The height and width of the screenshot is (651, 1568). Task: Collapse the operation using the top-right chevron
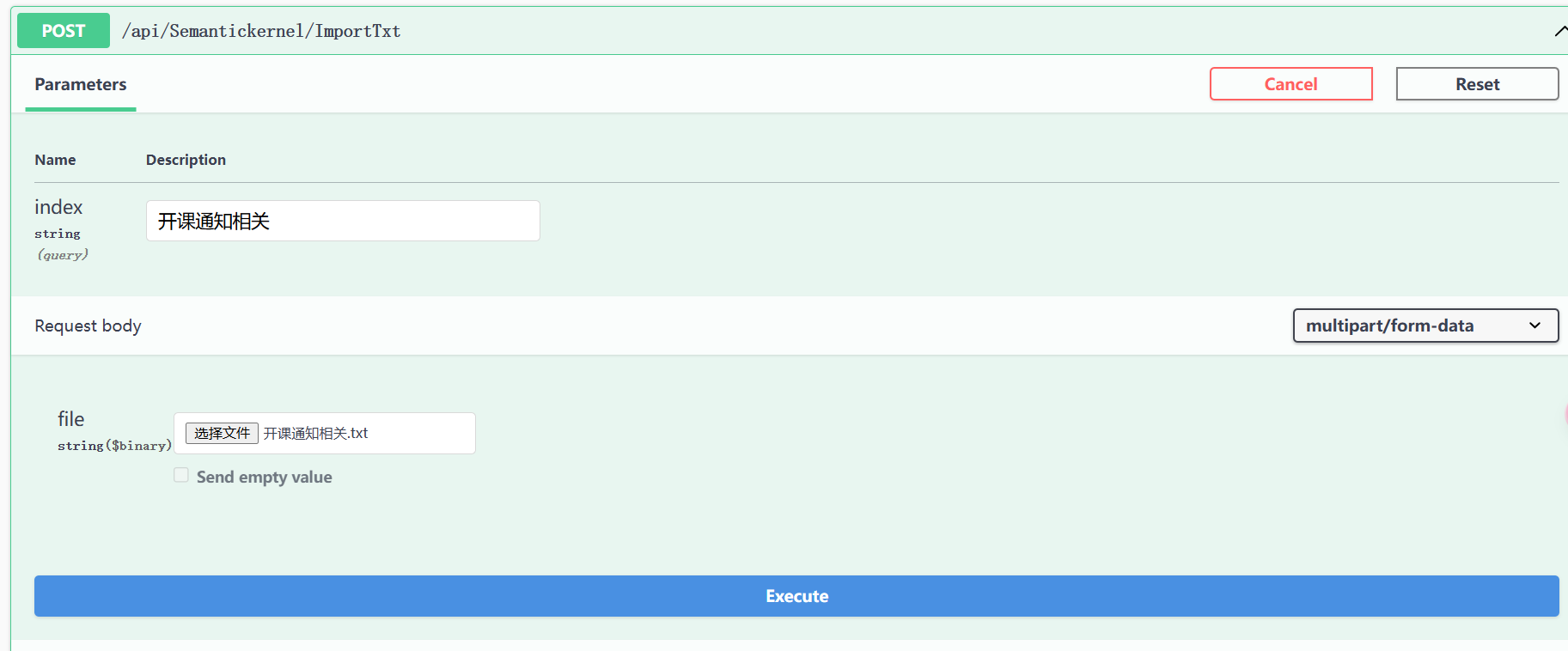tap(1560, 30)
